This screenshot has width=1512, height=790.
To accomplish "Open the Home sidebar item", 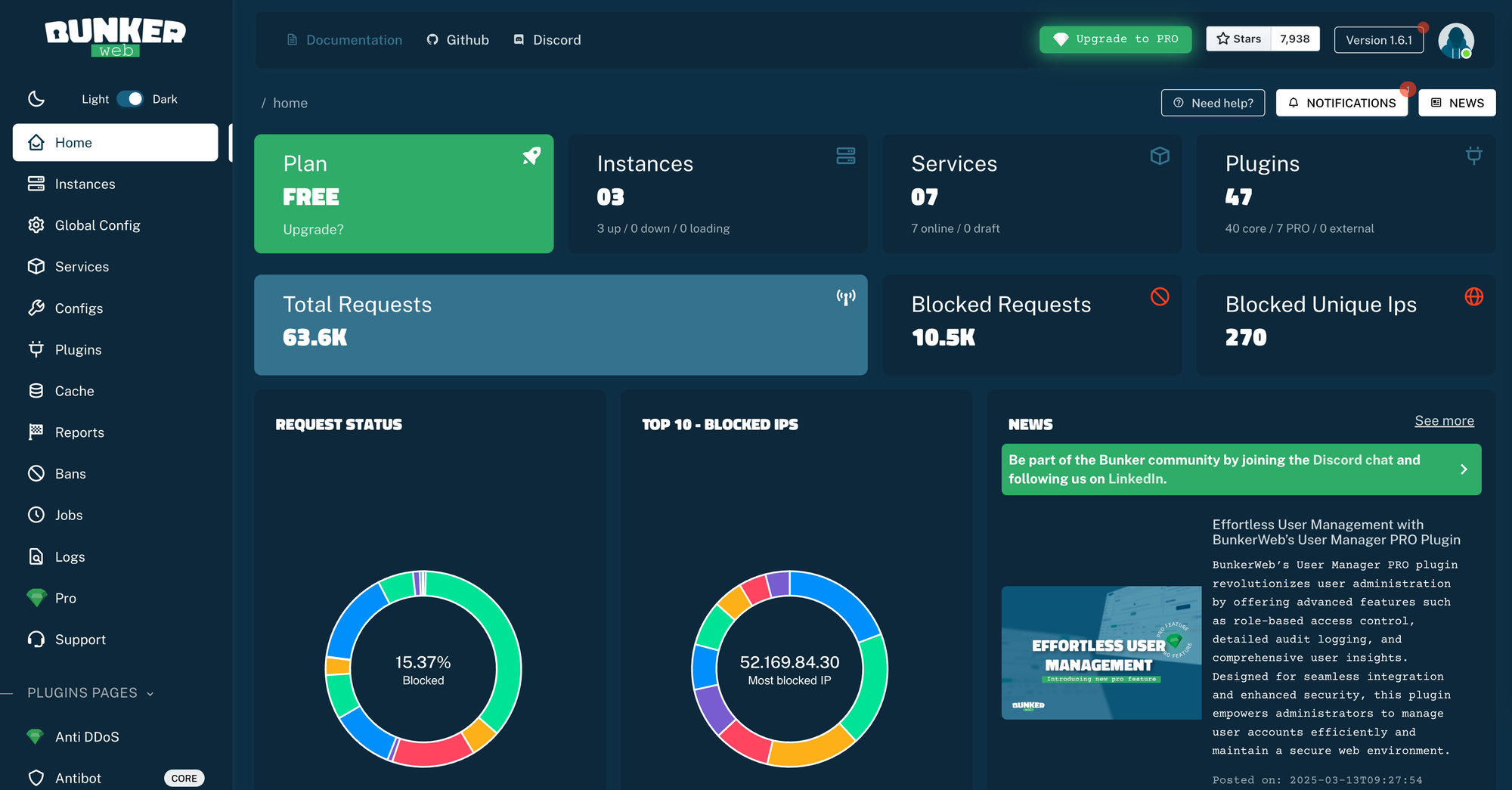I will [x=115, y=143].
